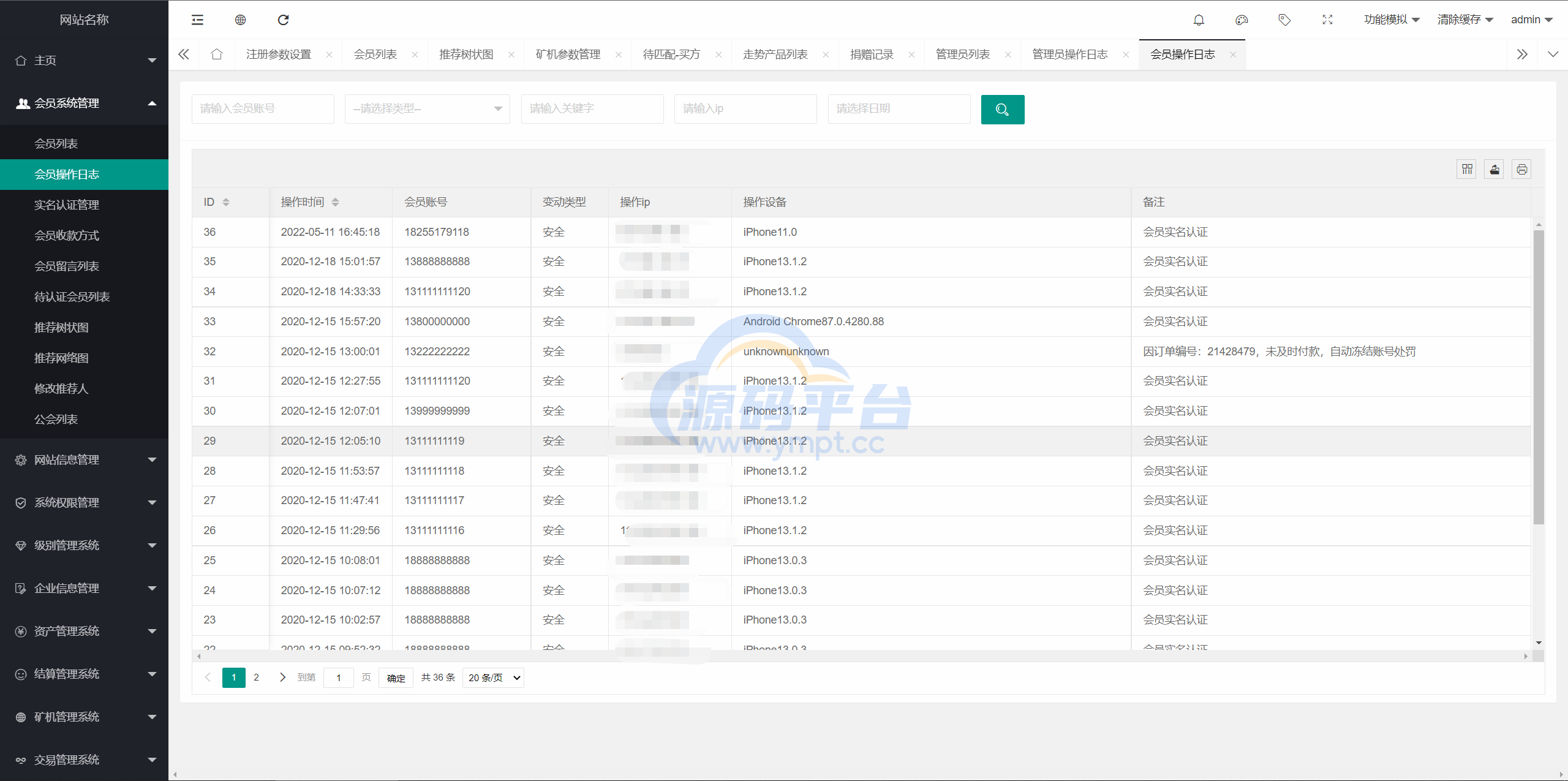
Task: Close the 会员列表 tab
Action: (415, 55)
